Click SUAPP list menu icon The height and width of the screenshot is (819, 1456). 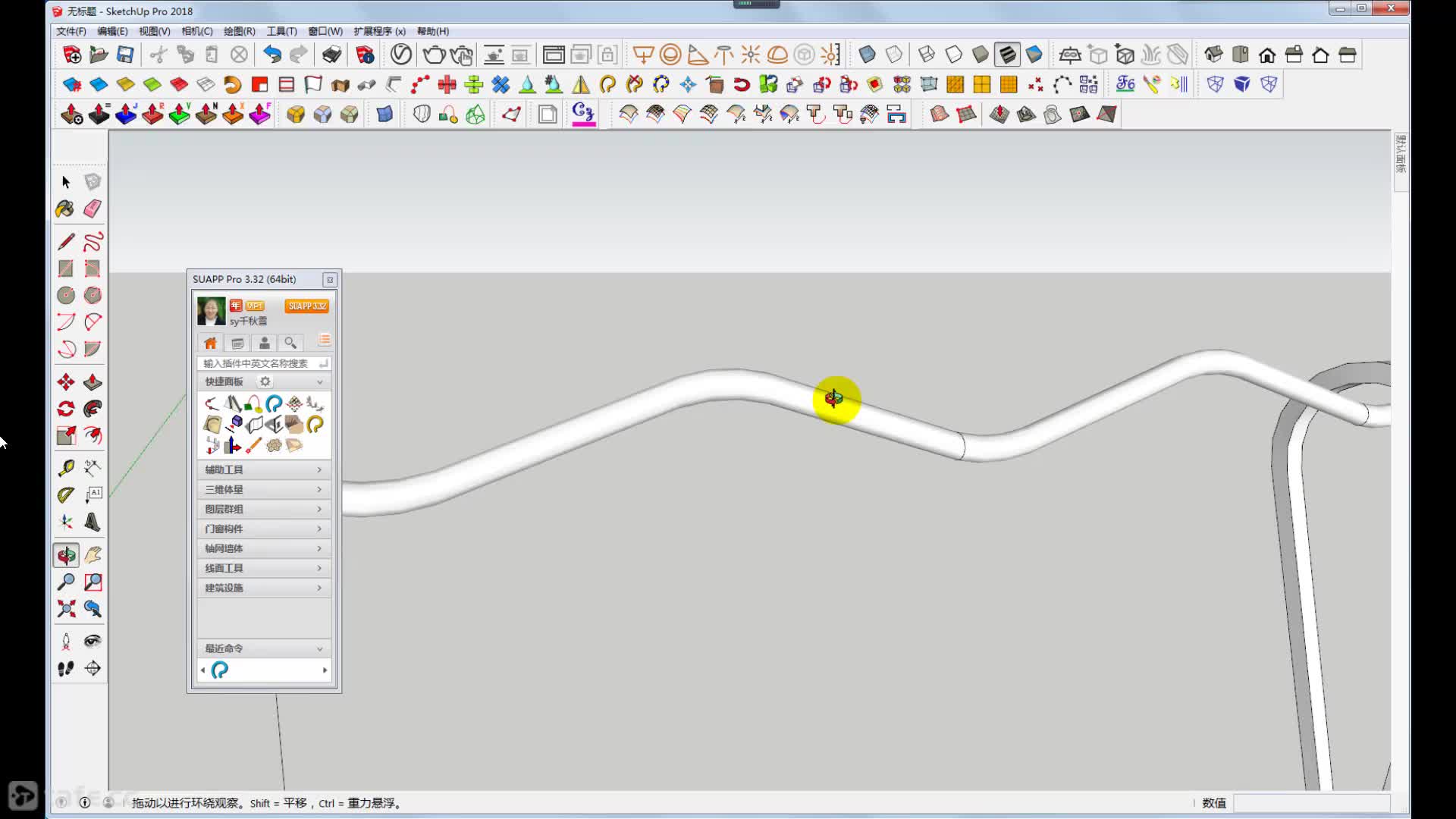point(325,340)
